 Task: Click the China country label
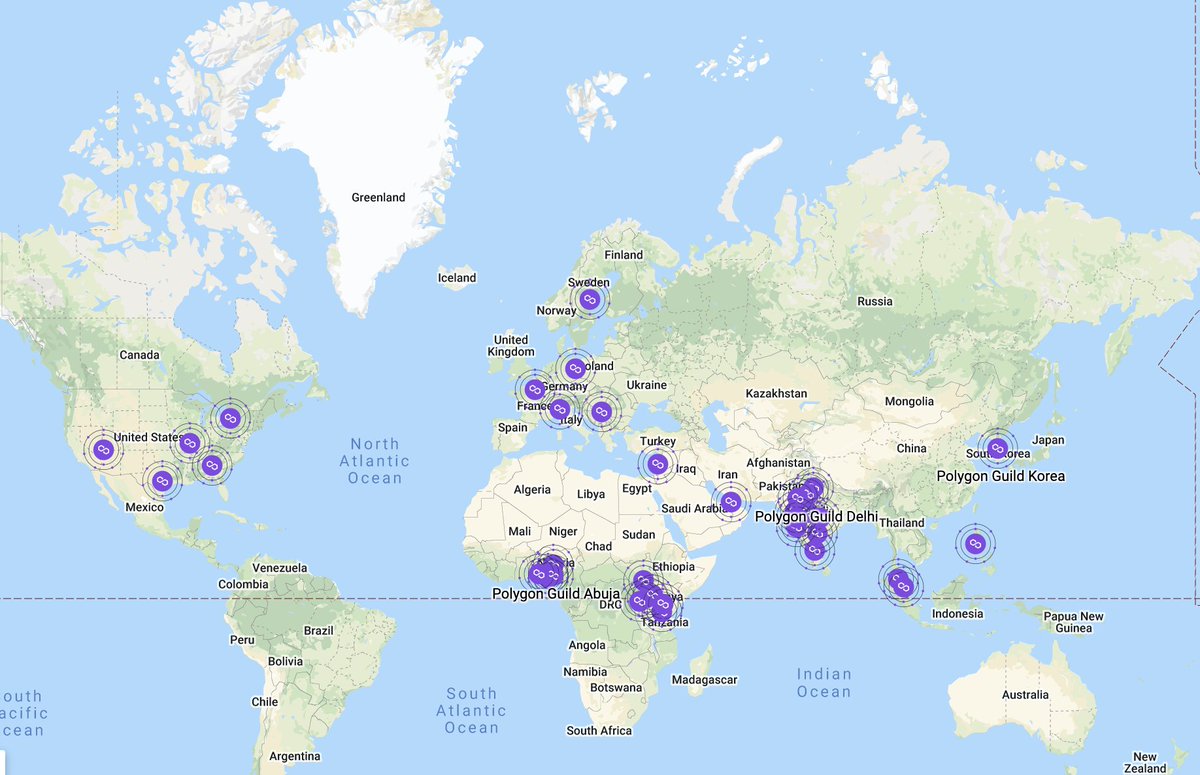pyautogui.click(x=911, y=448)
